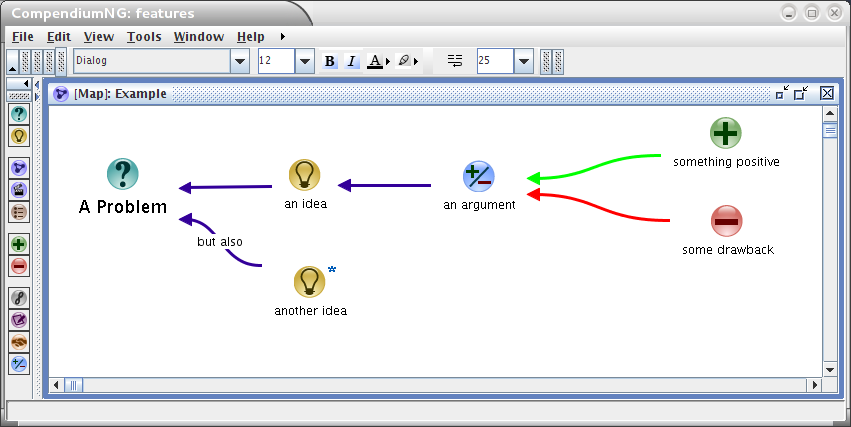Select the Decision handshake tool in the palette

[19, 342]
